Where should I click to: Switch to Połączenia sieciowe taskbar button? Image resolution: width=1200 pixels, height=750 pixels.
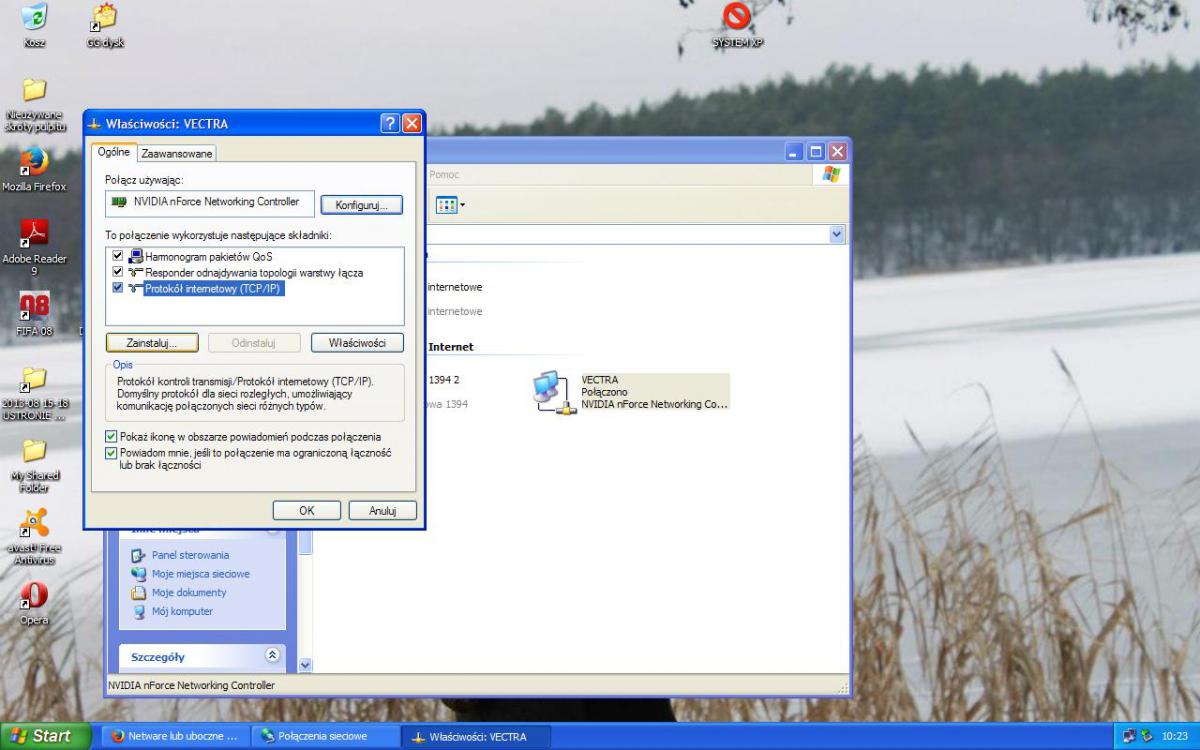[325, 736]
